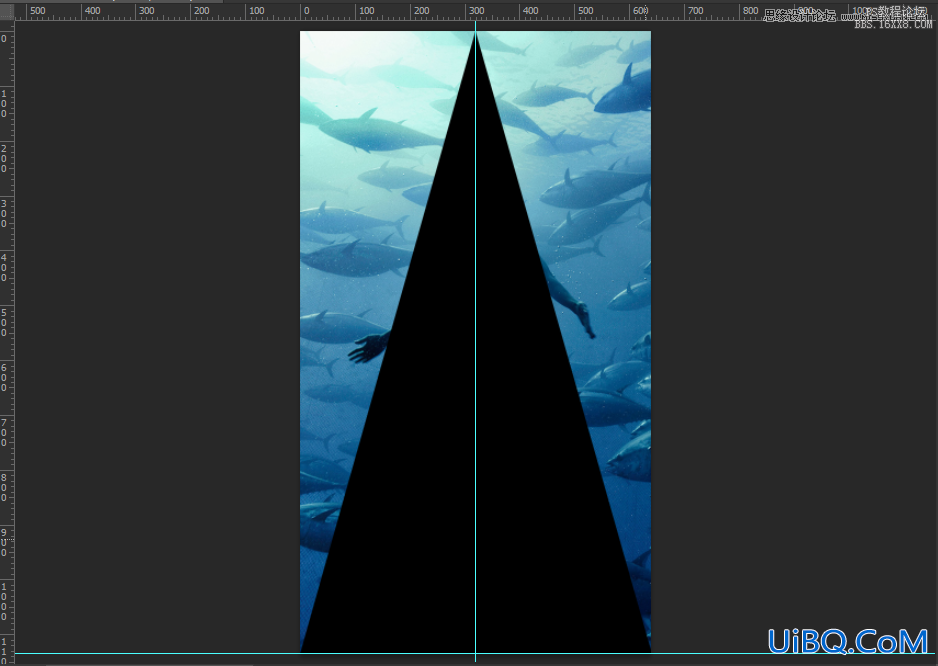
Task: Select the horizontal cyan guide near canvas bottom
Action: [475, 653]
